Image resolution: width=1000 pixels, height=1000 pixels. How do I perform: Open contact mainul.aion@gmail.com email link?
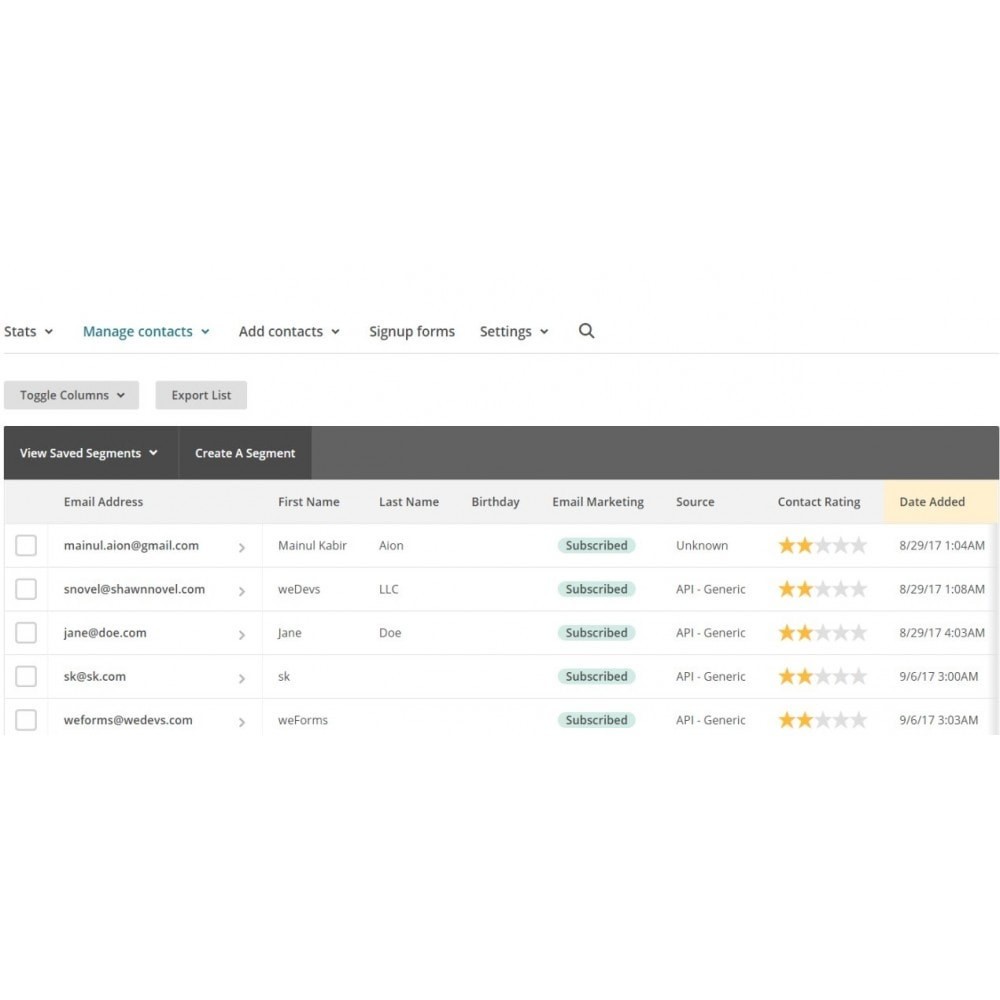[131, 545]
